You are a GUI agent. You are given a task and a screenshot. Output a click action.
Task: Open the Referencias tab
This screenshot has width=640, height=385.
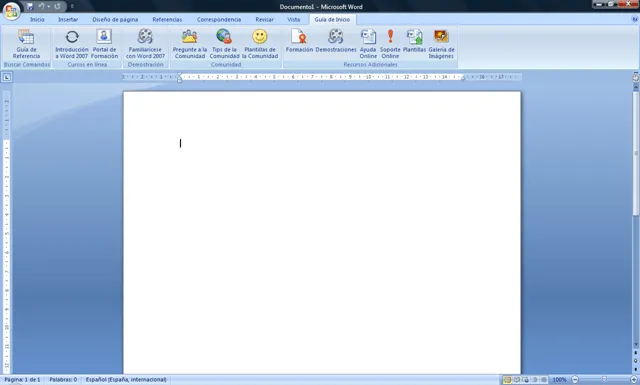[x=167, y=20]
